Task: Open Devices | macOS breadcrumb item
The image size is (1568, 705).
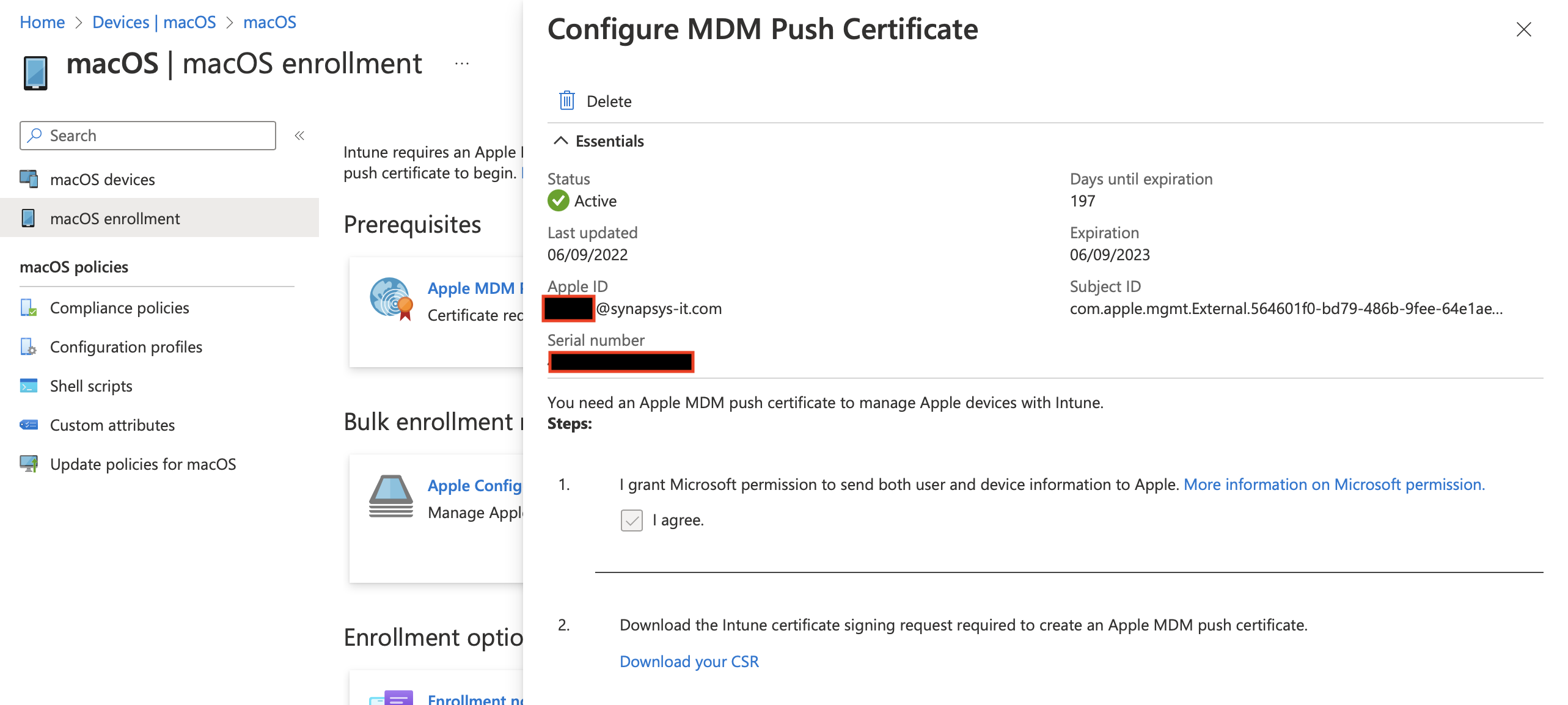Action: pyautogui.click(x=154, y=21)
